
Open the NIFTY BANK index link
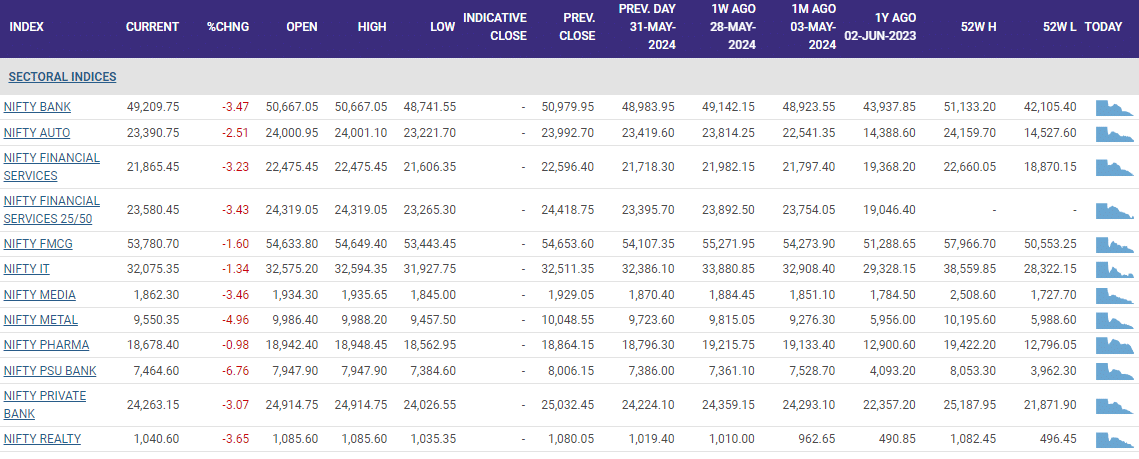coord(37,107)
